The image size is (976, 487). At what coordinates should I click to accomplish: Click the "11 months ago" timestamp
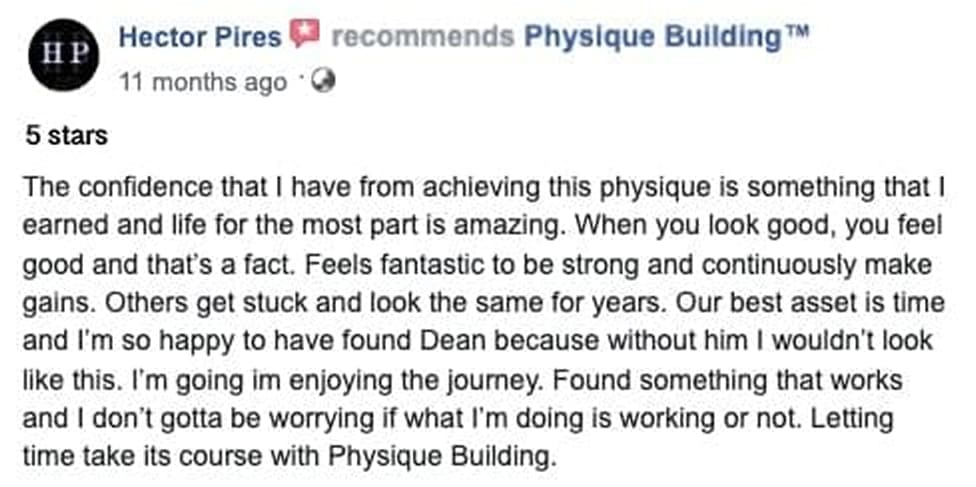point(203,82)
